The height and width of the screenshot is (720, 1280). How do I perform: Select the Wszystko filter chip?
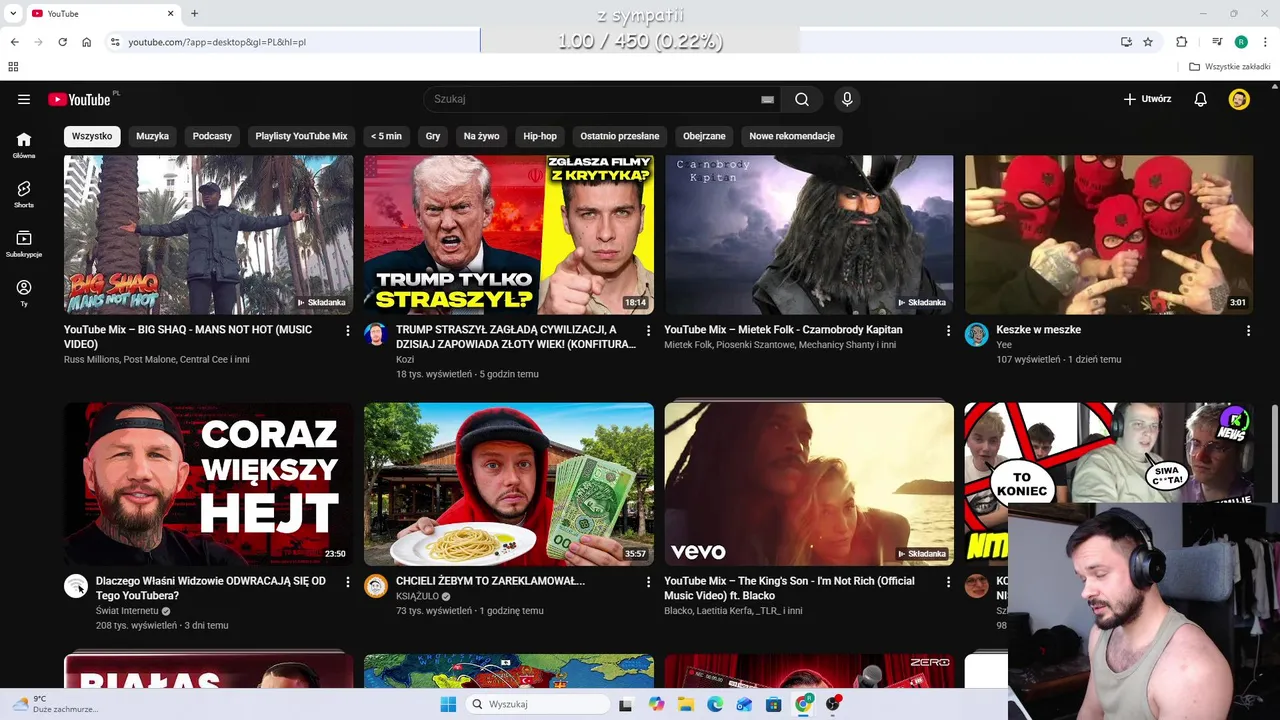[92, 136]
